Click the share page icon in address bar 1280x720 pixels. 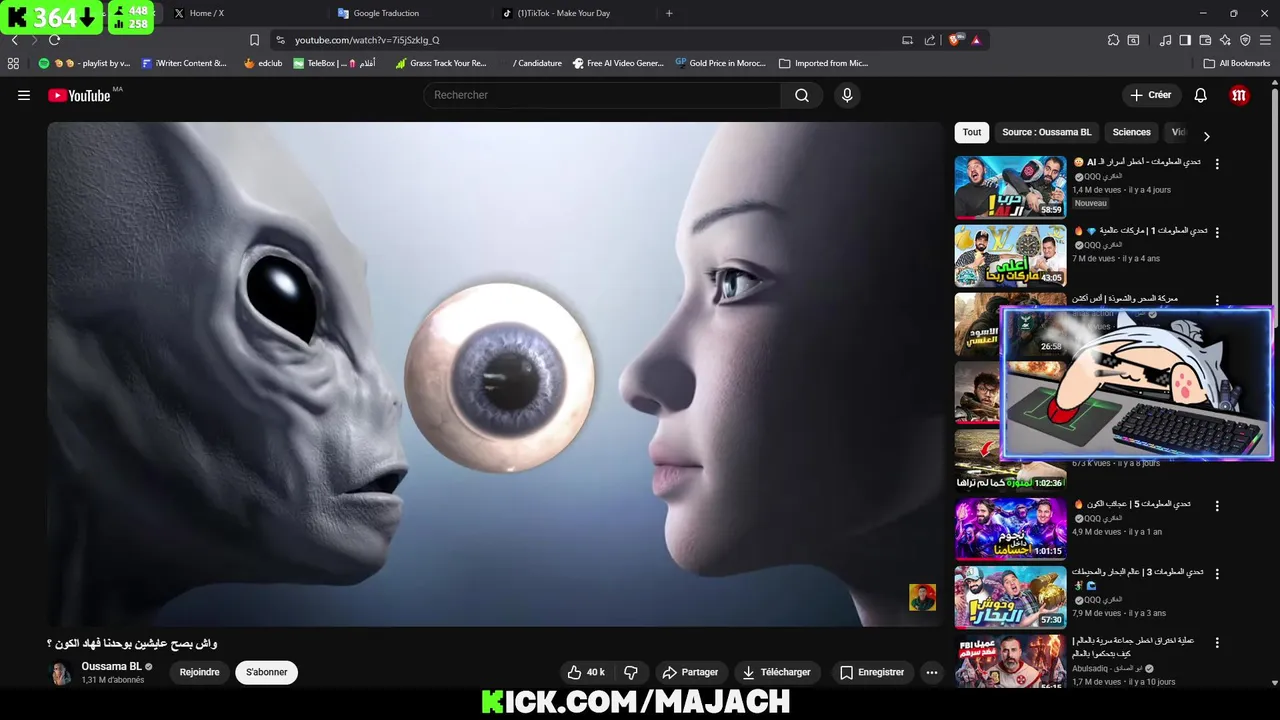point(930,40)
